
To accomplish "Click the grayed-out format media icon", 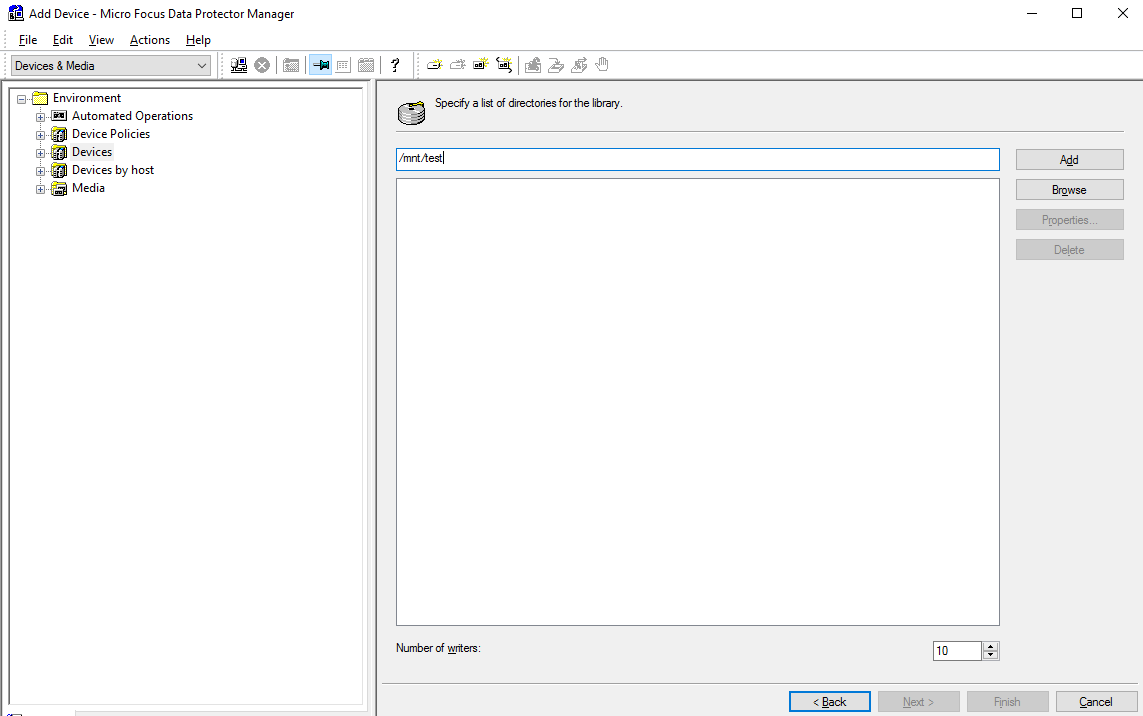I will (x=533, y=65).
